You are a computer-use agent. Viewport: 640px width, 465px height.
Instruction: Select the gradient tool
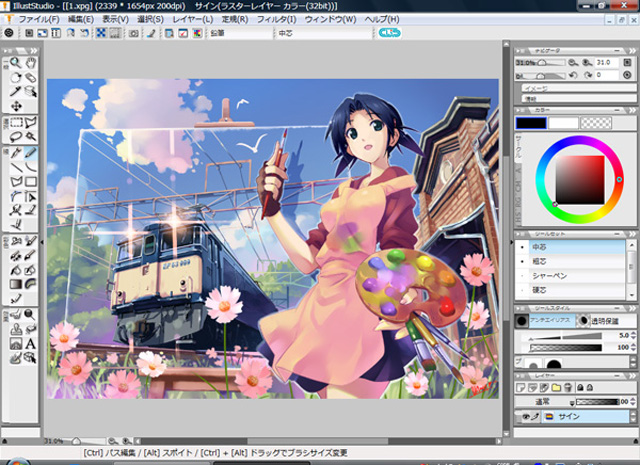coord(16,284)
